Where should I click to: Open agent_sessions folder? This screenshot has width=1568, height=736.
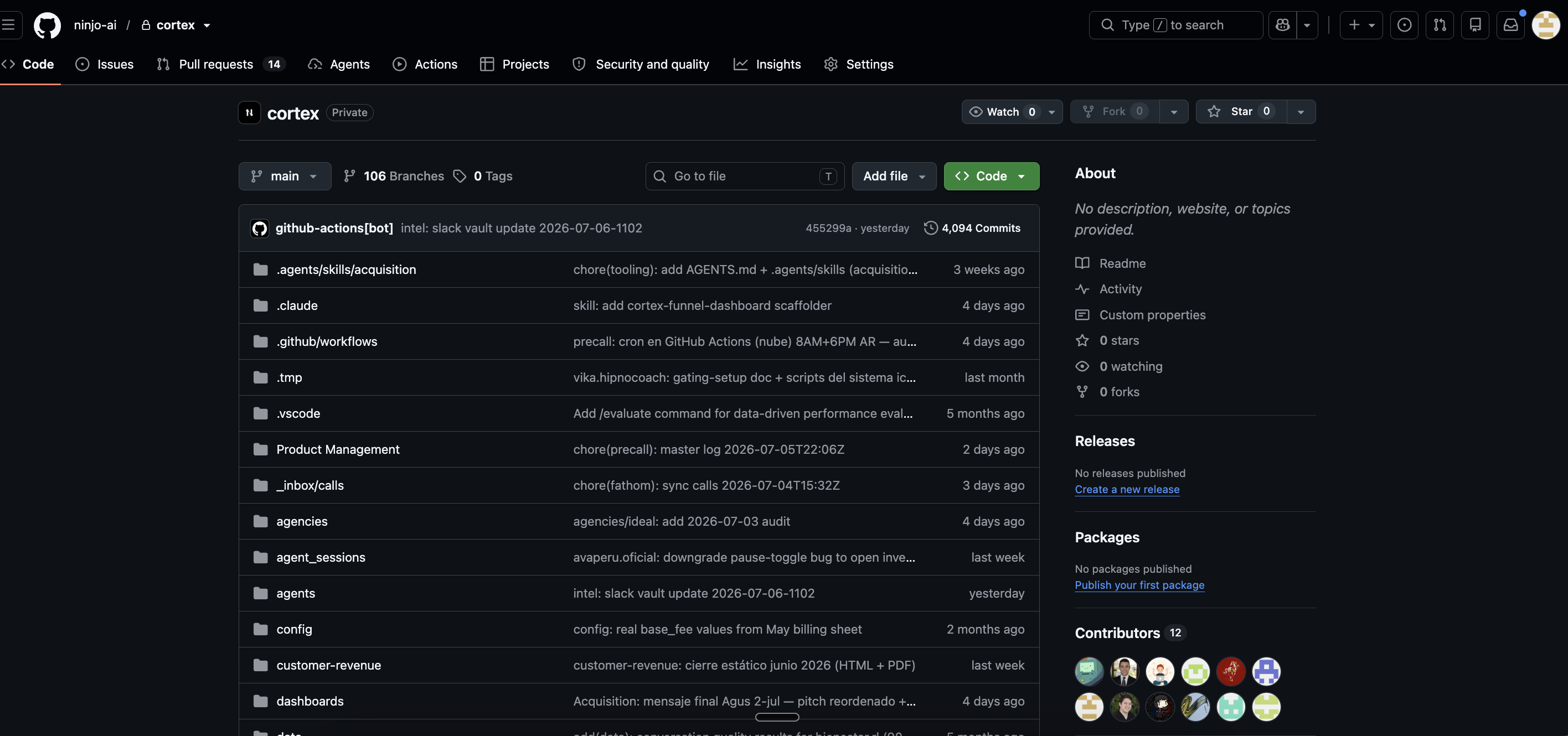[321, 557]
